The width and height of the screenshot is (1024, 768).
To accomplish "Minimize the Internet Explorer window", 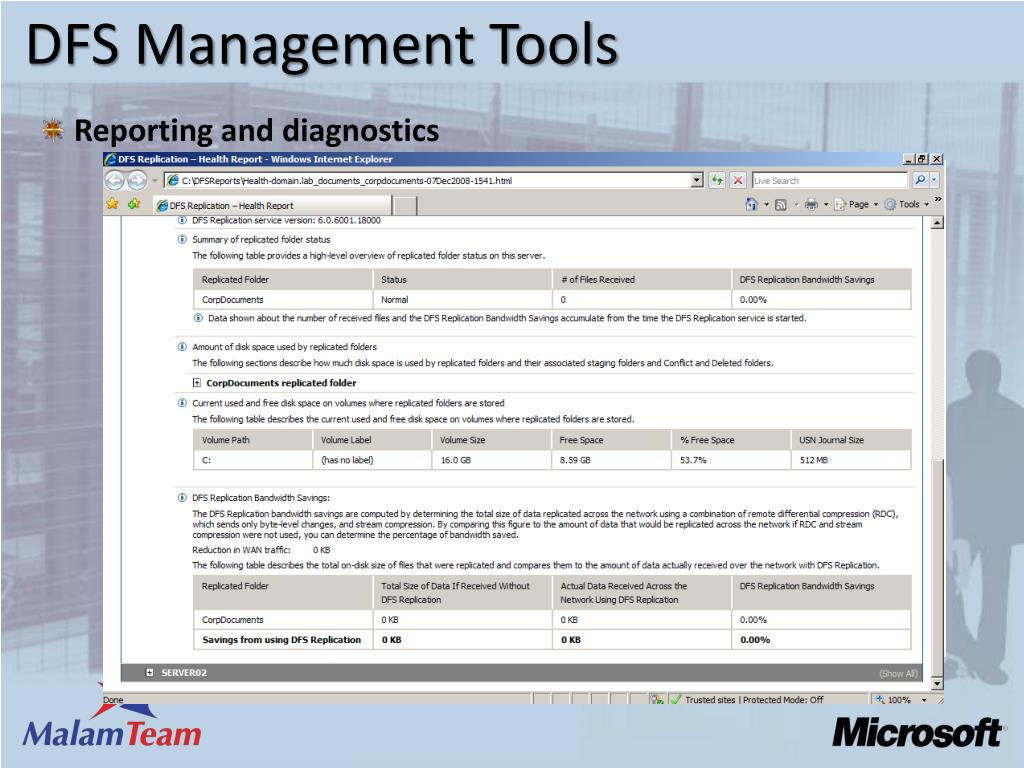I will (x=909, y=159).
